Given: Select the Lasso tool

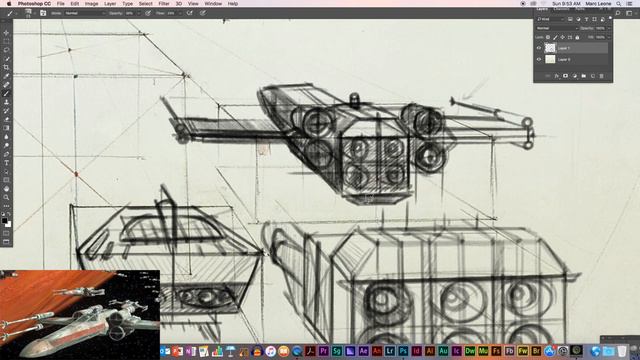Looking at the screenshot, I should [6, 50].
